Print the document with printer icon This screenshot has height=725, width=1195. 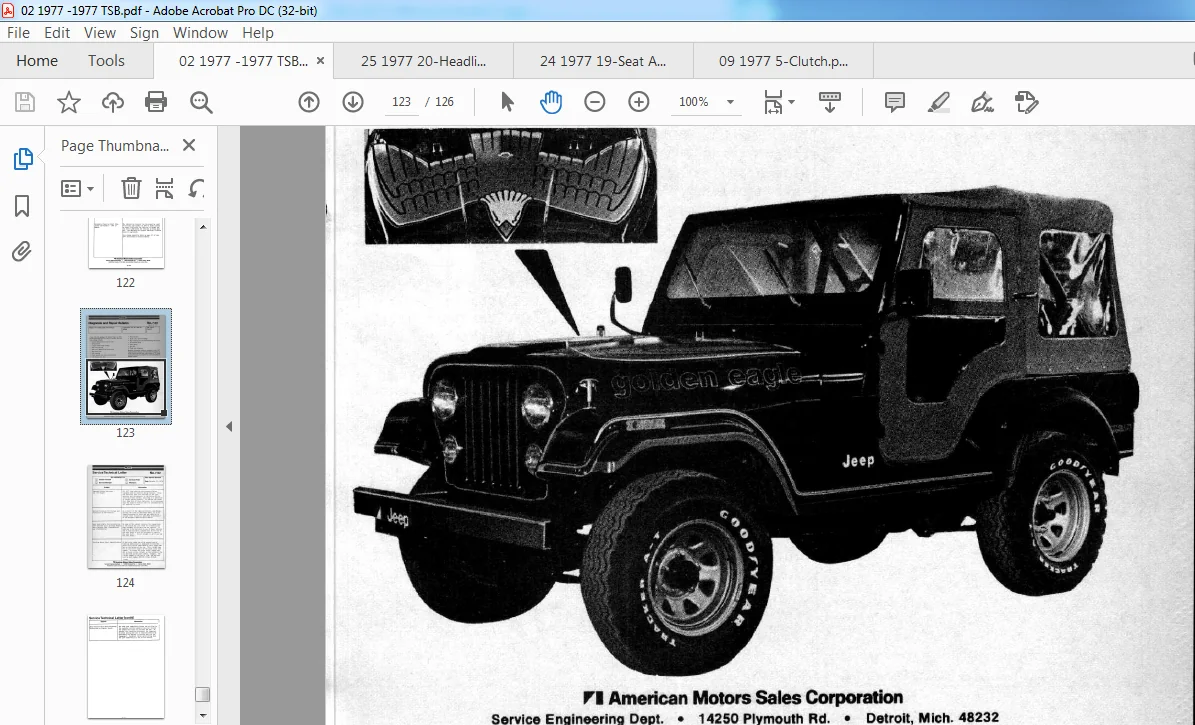coord(156,102)
